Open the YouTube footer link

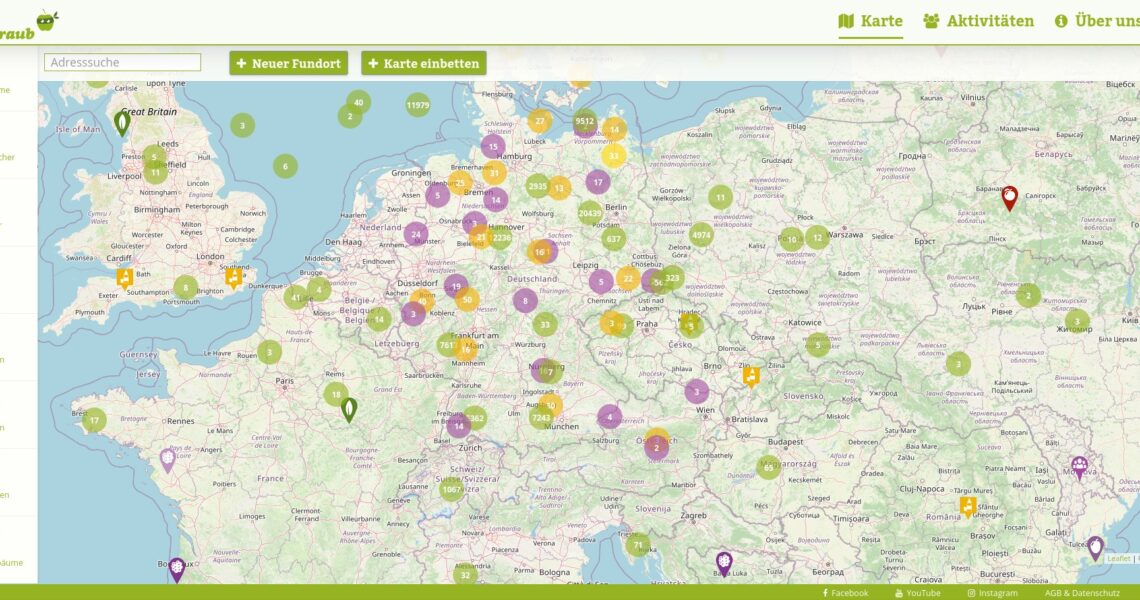917,593
